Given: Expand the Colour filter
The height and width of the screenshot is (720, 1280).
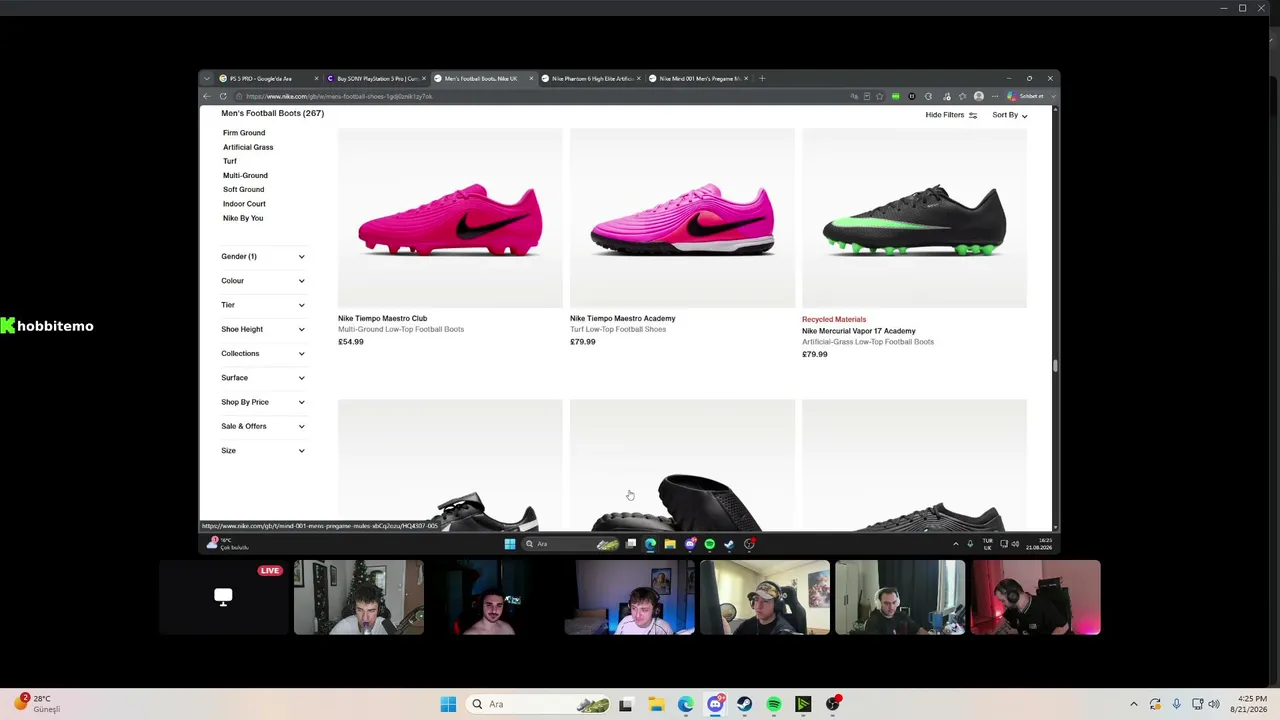Looking at the screenshot, I should [263, 281].
